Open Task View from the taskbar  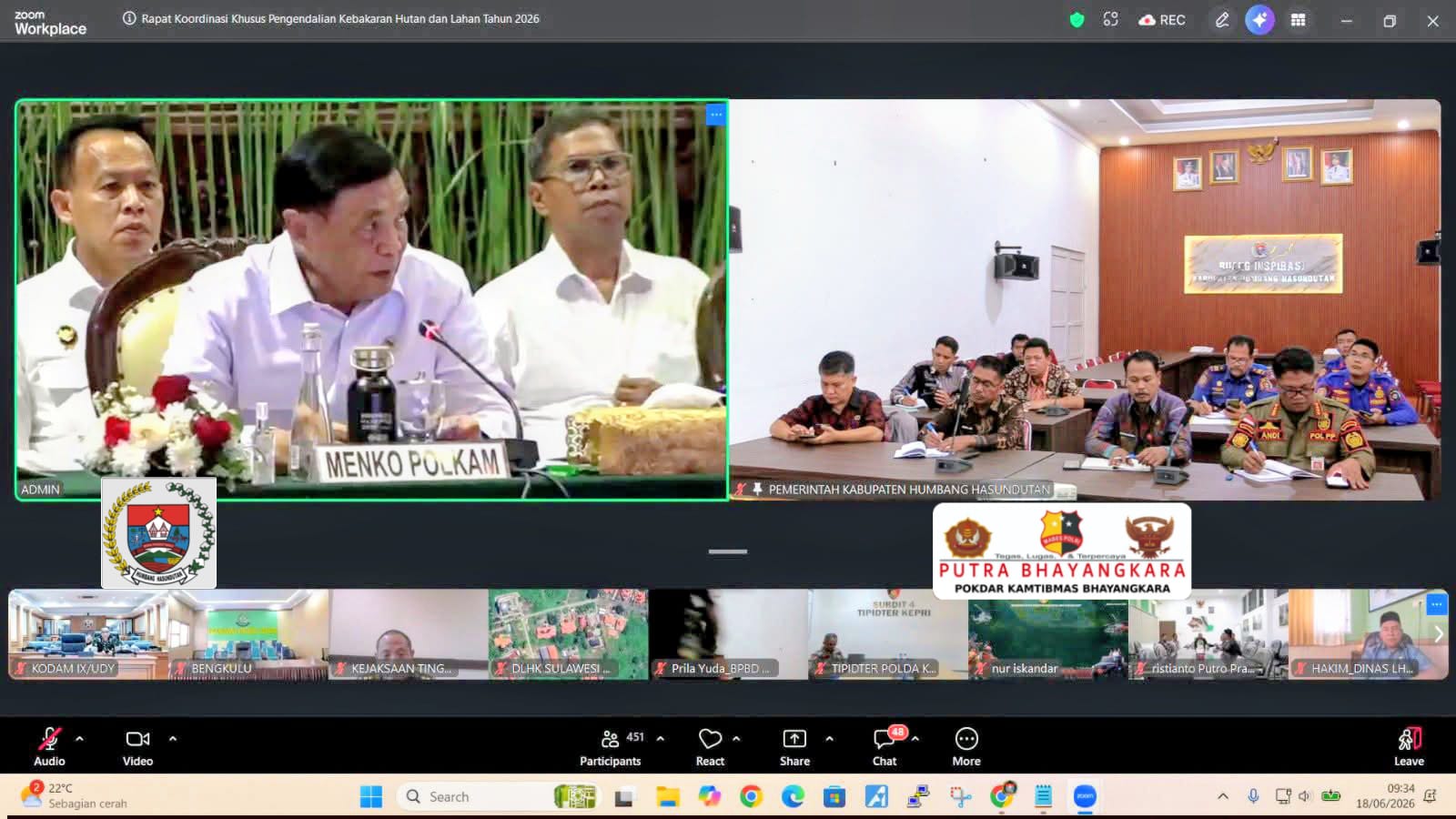click(624, 797)
